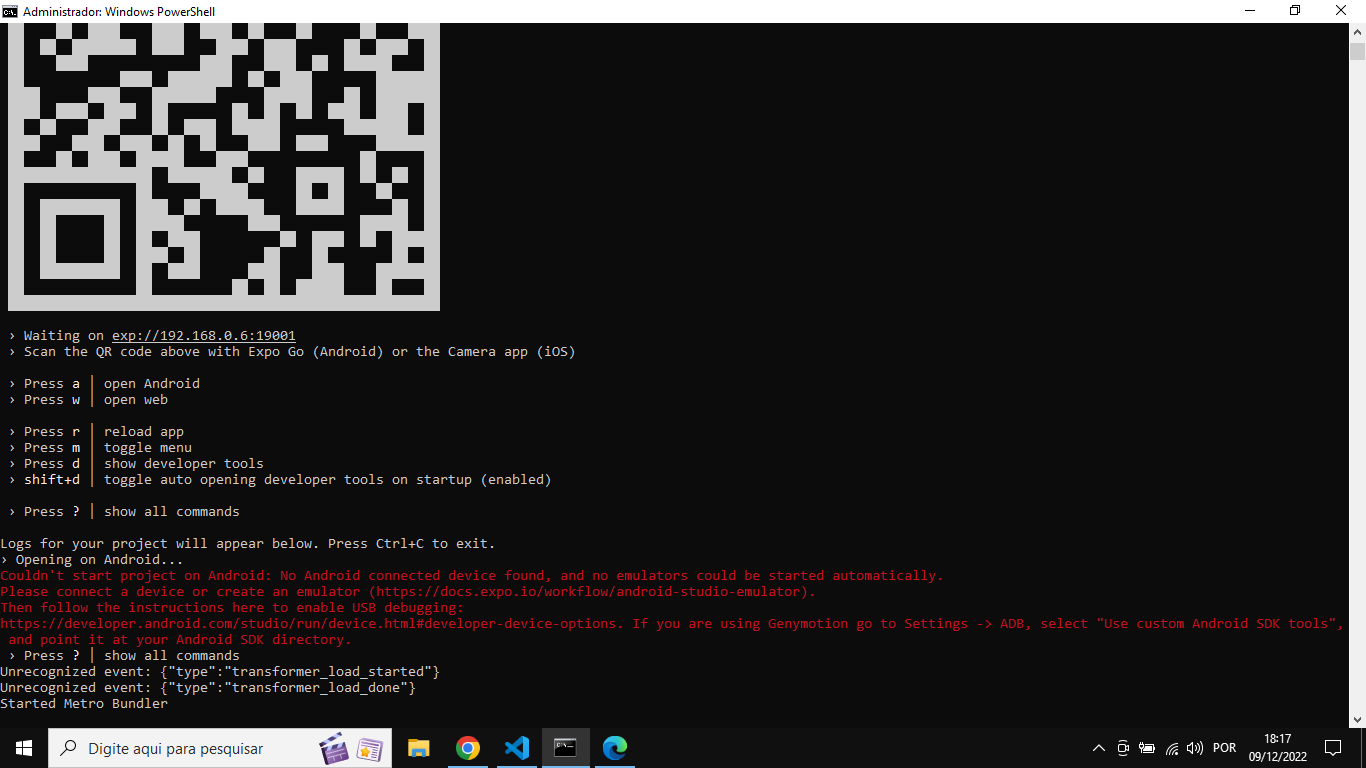Click the terminal scrollbar down arrow
Viewport: 1366px width, 768px height.
pyautogui.click(x=1357, y=719)
